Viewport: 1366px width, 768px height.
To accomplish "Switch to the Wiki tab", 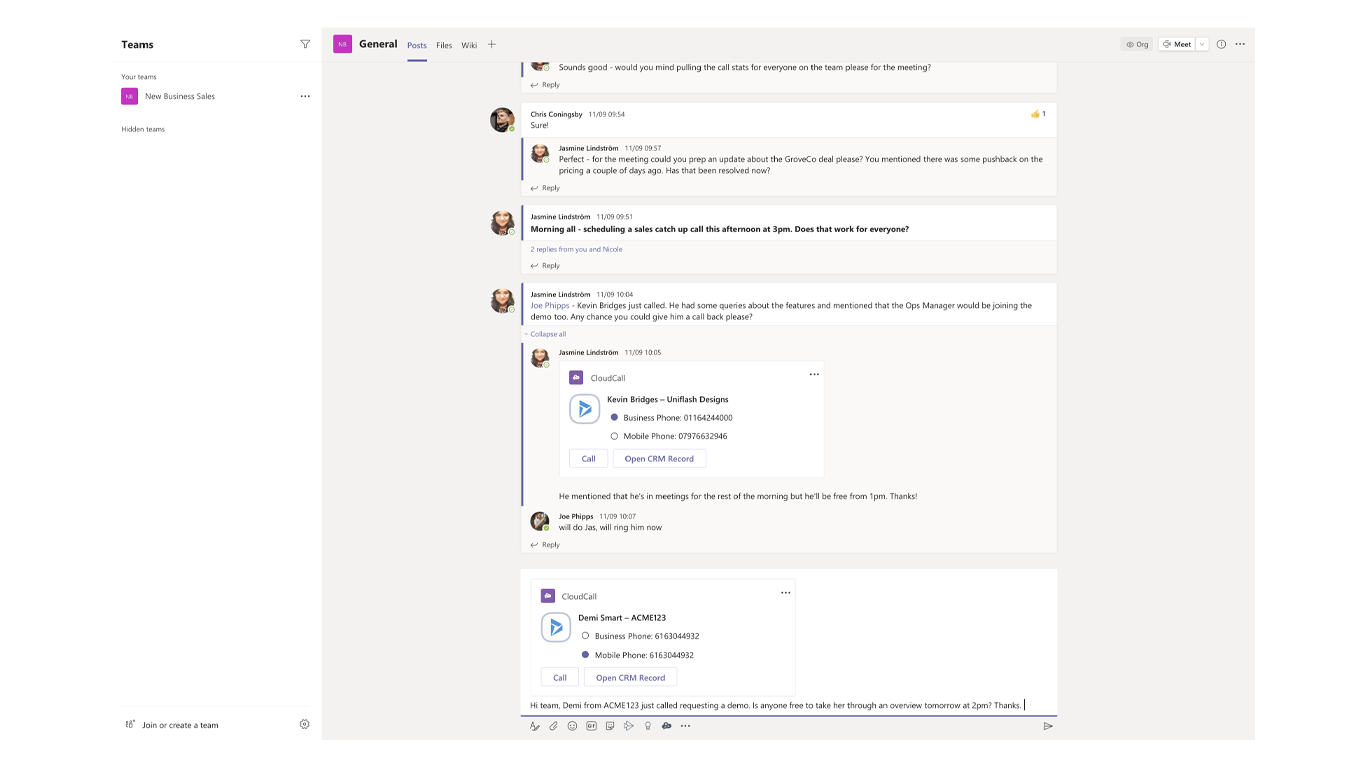I will [x=469, y=45].
